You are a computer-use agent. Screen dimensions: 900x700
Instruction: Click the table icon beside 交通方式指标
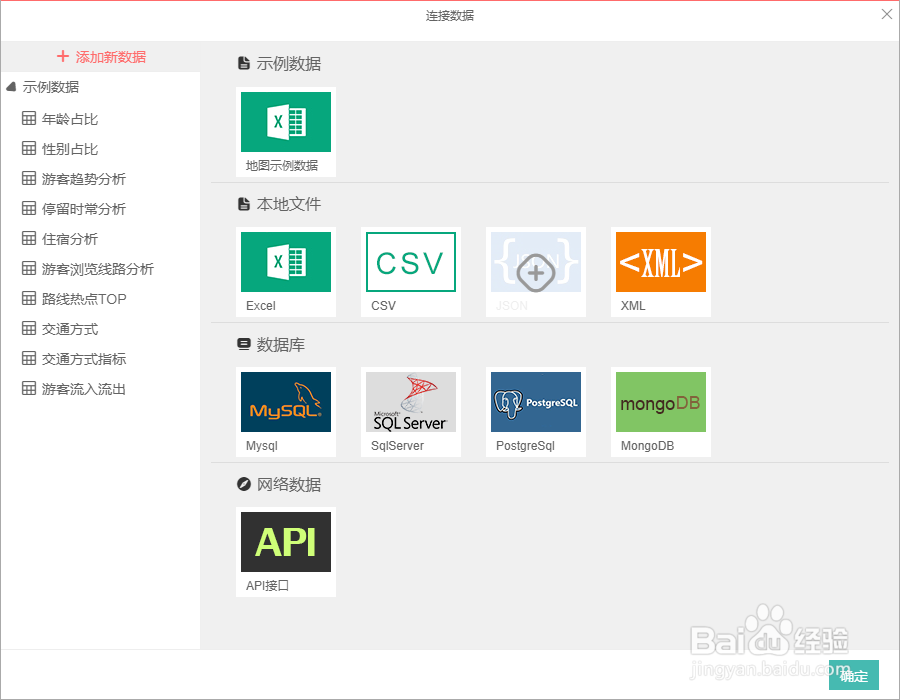click(x=29, y=358)
